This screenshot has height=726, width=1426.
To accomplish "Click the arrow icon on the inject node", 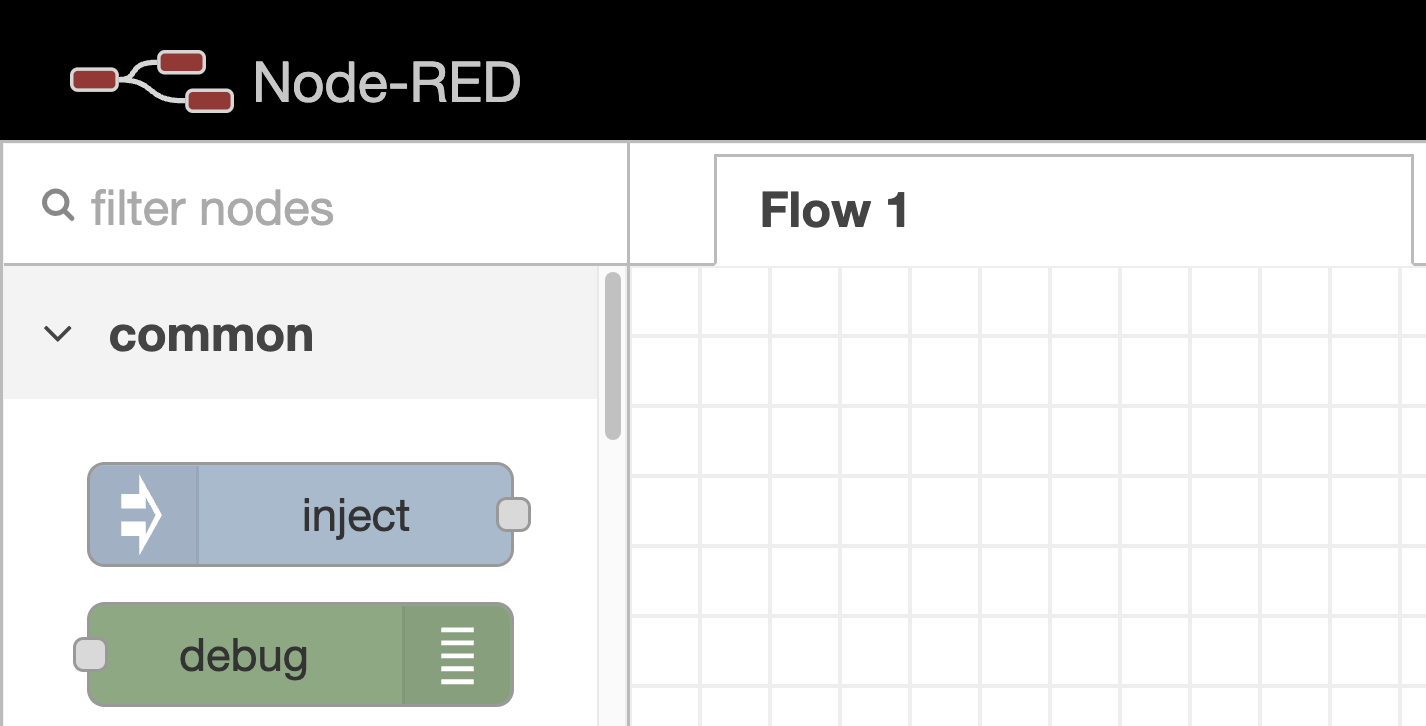I will [141, 514].
